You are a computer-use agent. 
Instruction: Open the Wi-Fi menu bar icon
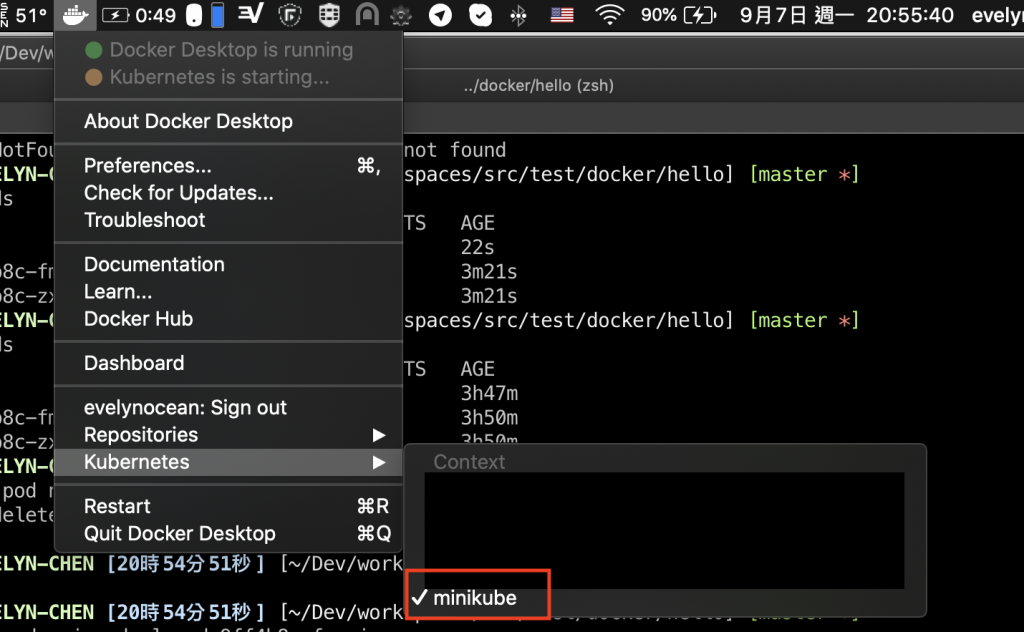click(x=610, y=14)
